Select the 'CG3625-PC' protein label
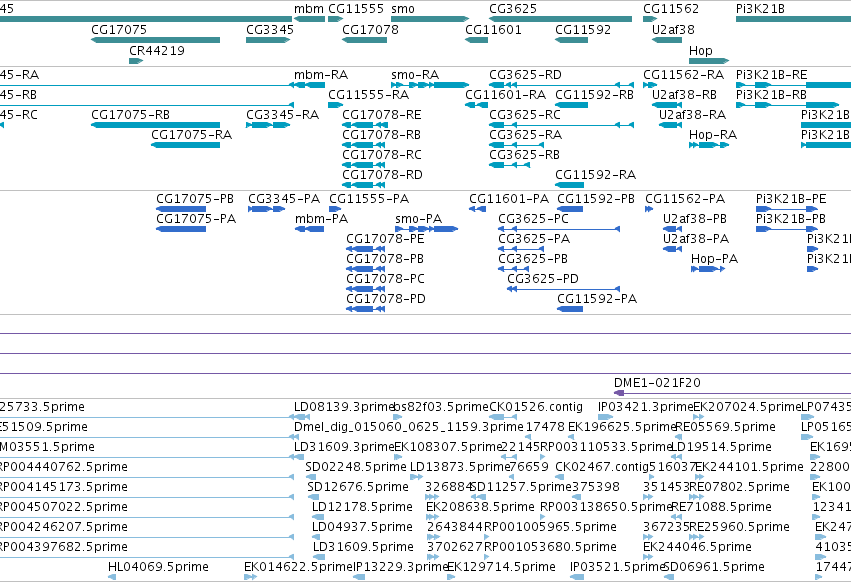Image resolution: width=851 pixels, height=582 pixels. (534, 219)
